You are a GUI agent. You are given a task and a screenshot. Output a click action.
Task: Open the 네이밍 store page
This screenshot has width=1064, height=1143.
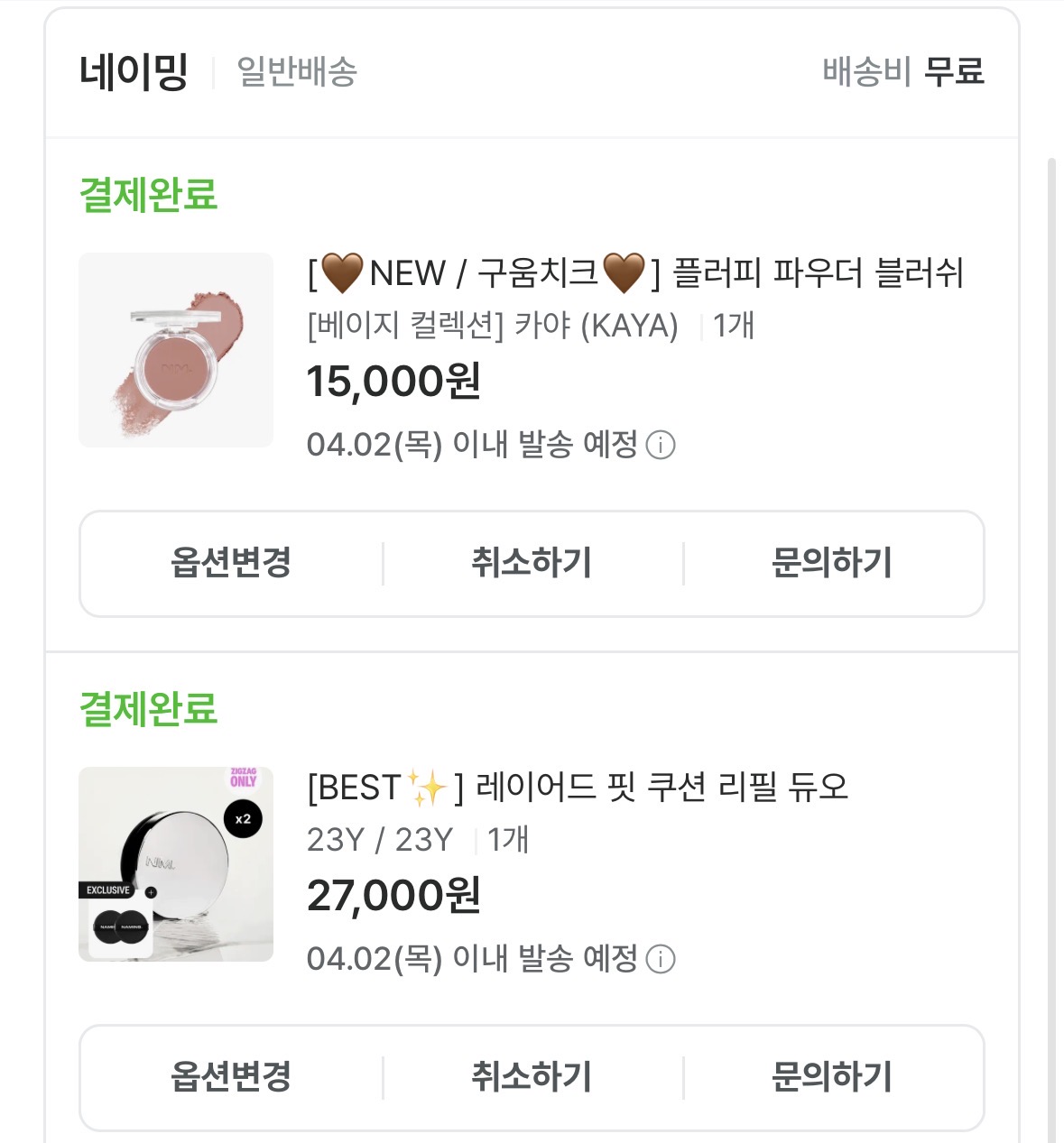pos(134,72)
